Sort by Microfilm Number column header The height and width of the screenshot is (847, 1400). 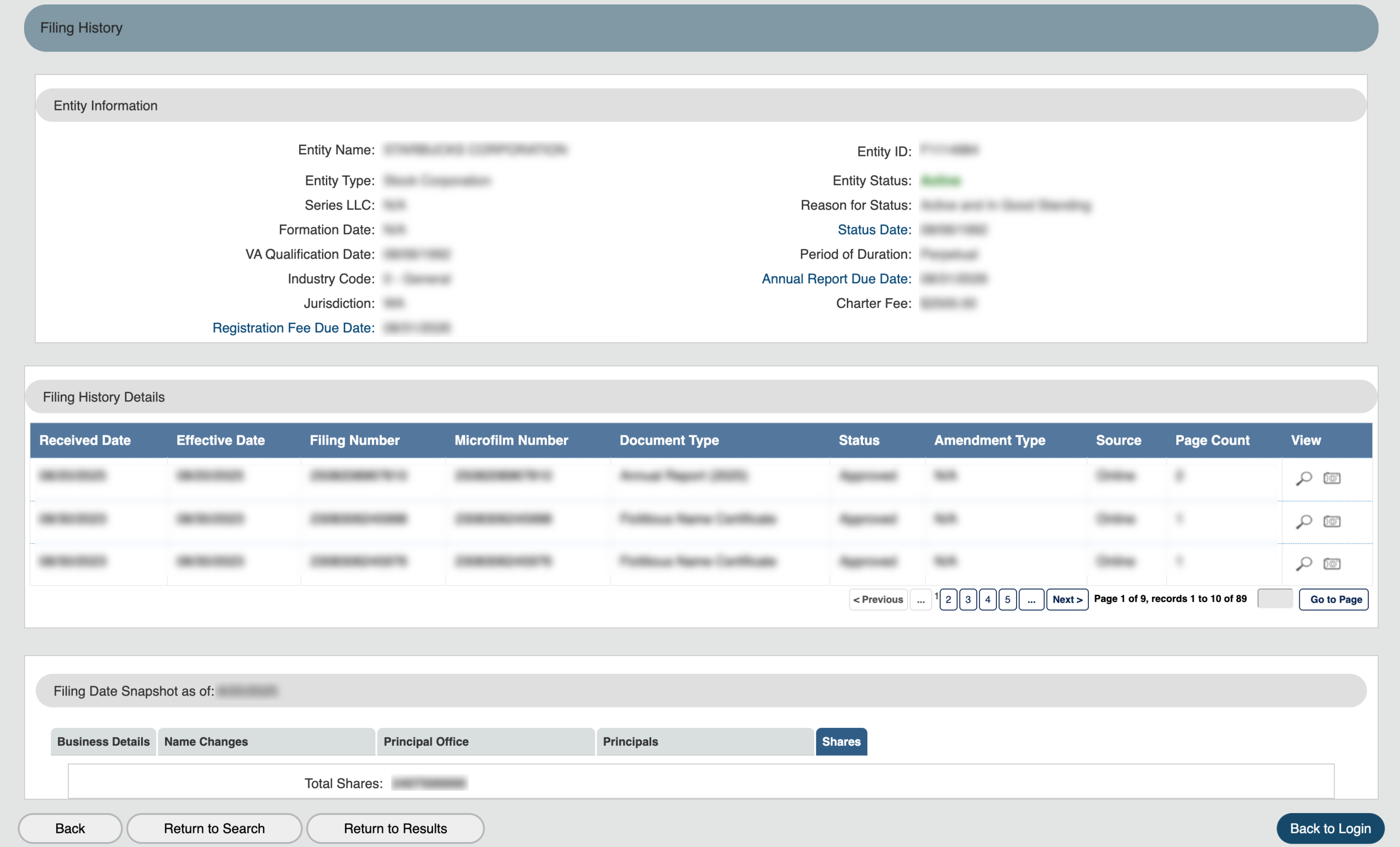click(x=511, y=440)
